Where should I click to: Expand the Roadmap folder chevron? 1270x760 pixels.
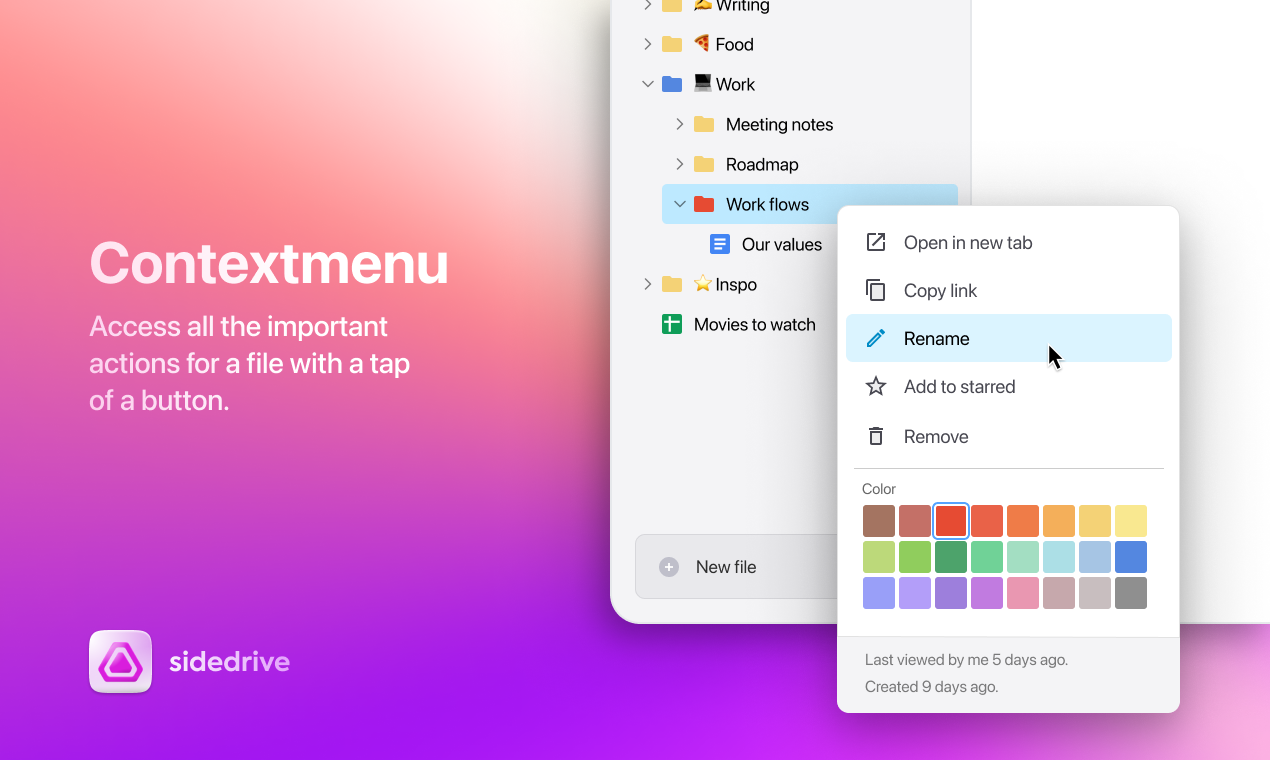coord(680,164)
